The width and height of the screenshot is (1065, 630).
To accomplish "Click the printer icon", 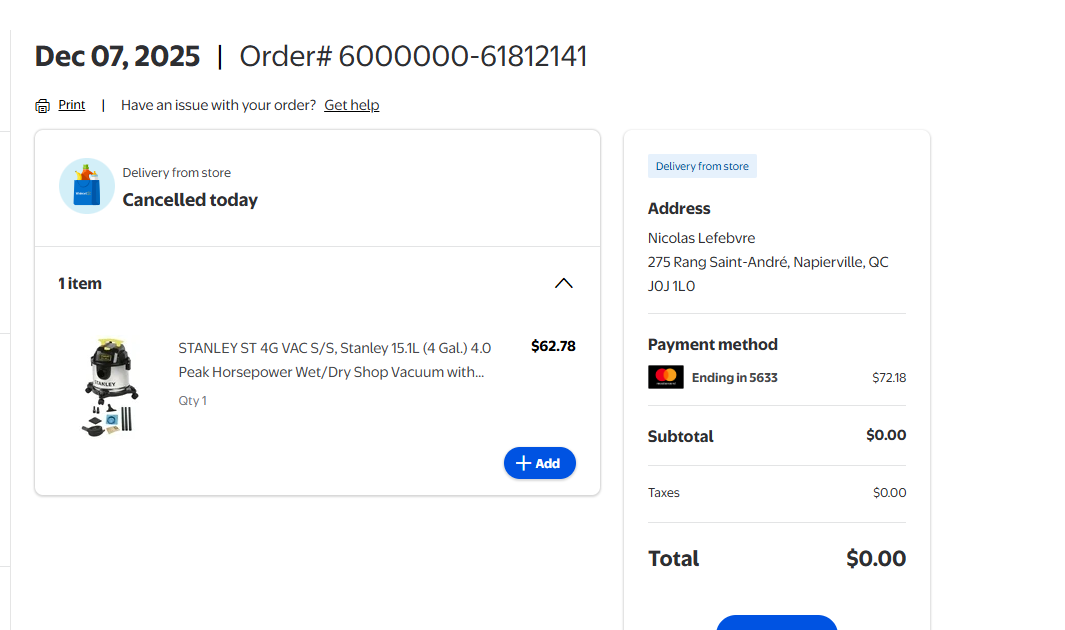I will click(x=42, y=106).
